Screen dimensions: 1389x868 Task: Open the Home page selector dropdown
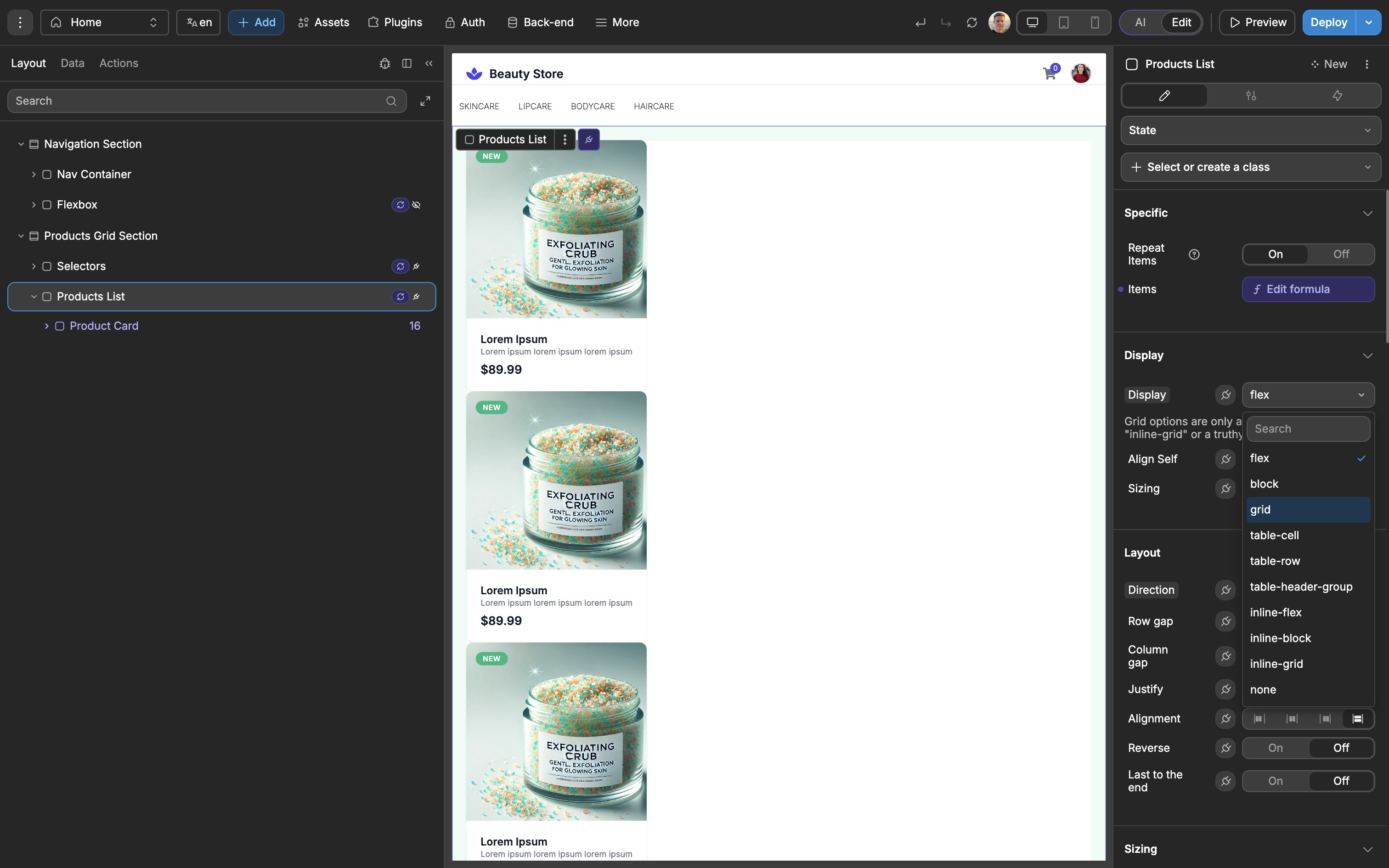pos(104,23)
